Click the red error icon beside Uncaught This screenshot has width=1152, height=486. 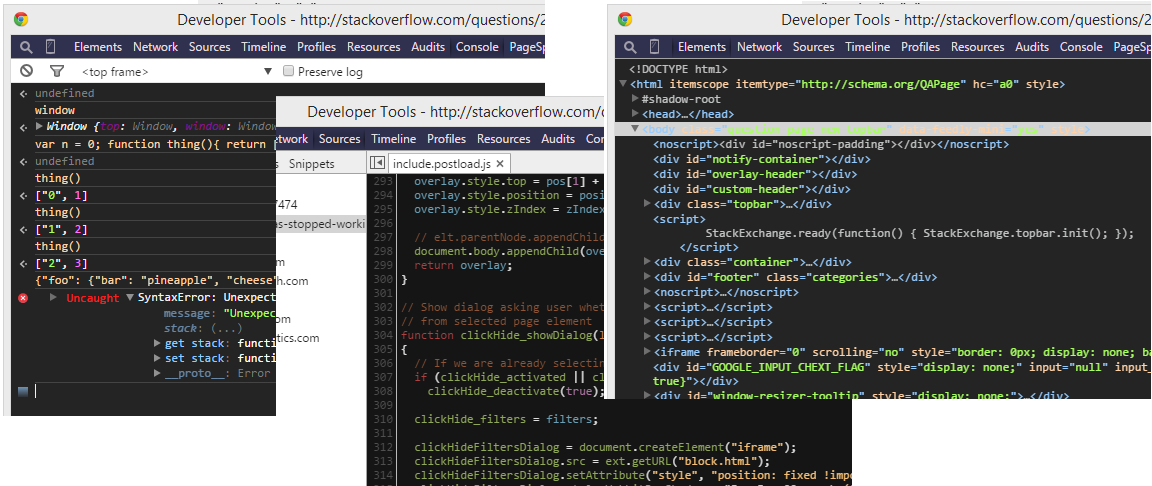[x=23, y=298]
